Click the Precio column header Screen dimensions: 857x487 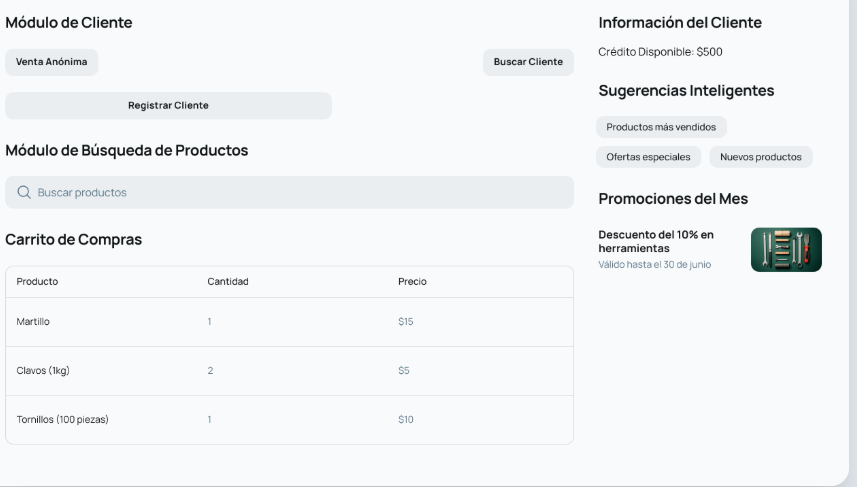pos(412,282)
